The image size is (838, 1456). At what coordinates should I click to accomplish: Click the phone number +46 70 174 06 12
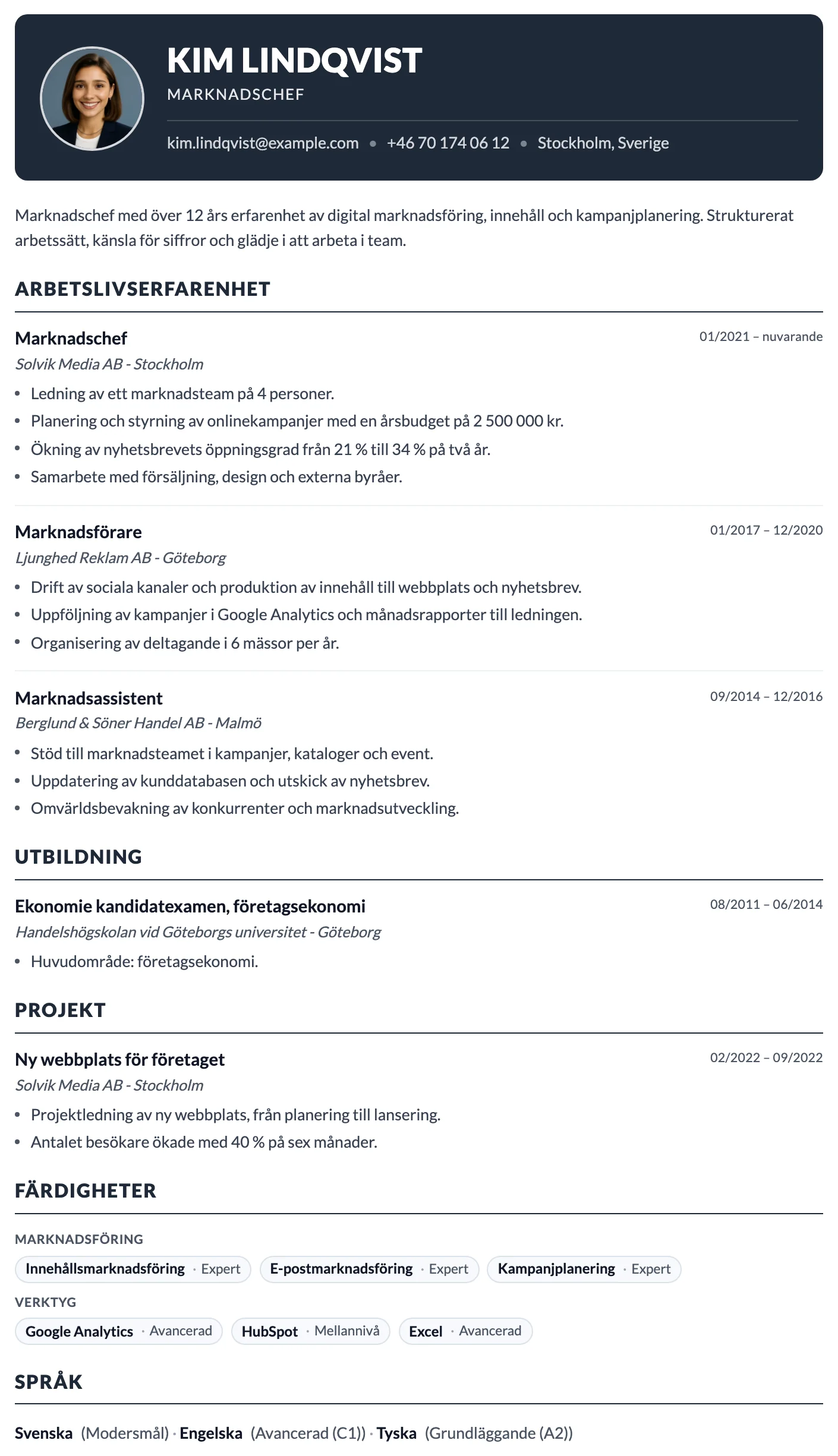coord(448,143)
